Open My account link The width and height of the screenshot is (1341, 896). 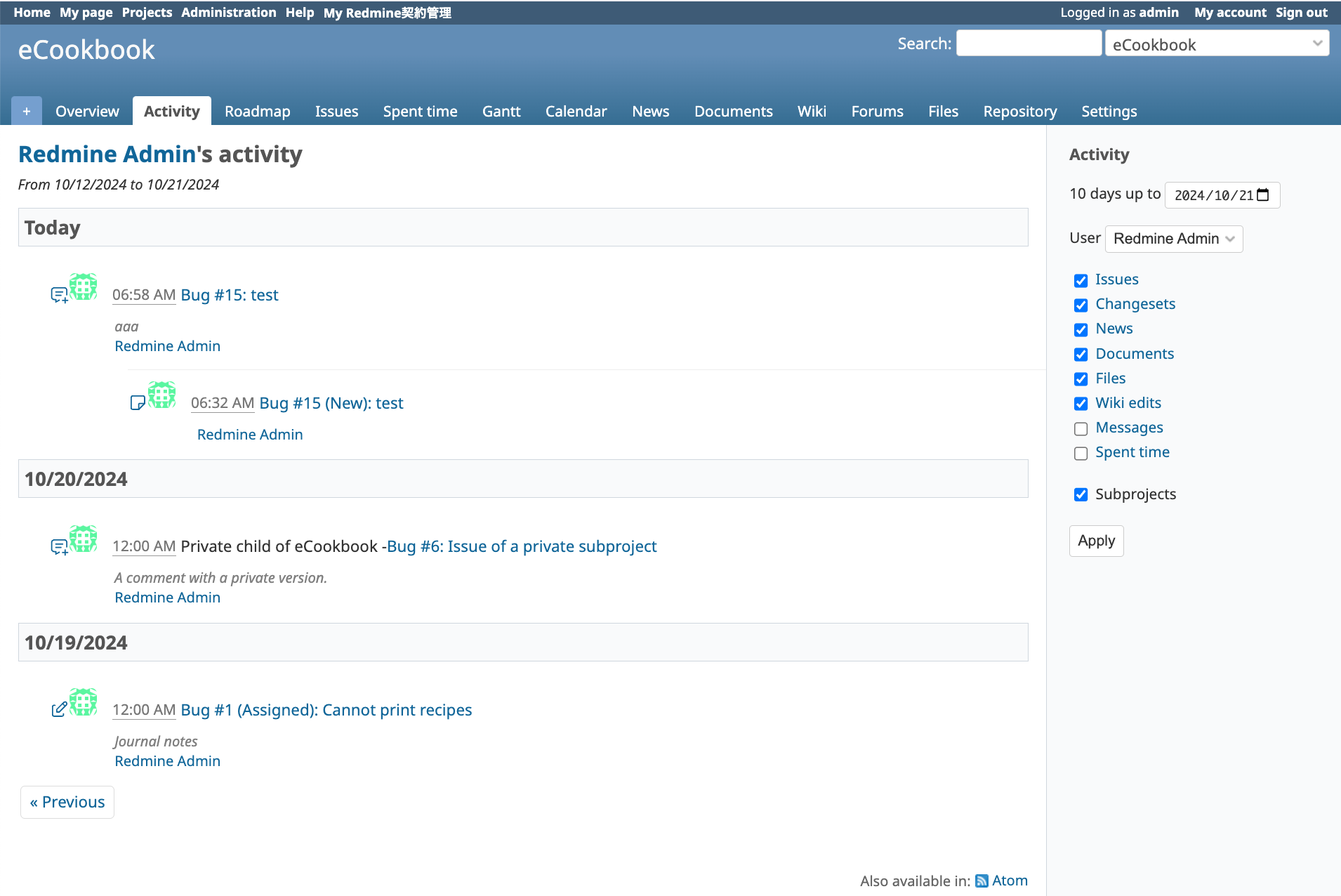click(x=1230, y=12)
